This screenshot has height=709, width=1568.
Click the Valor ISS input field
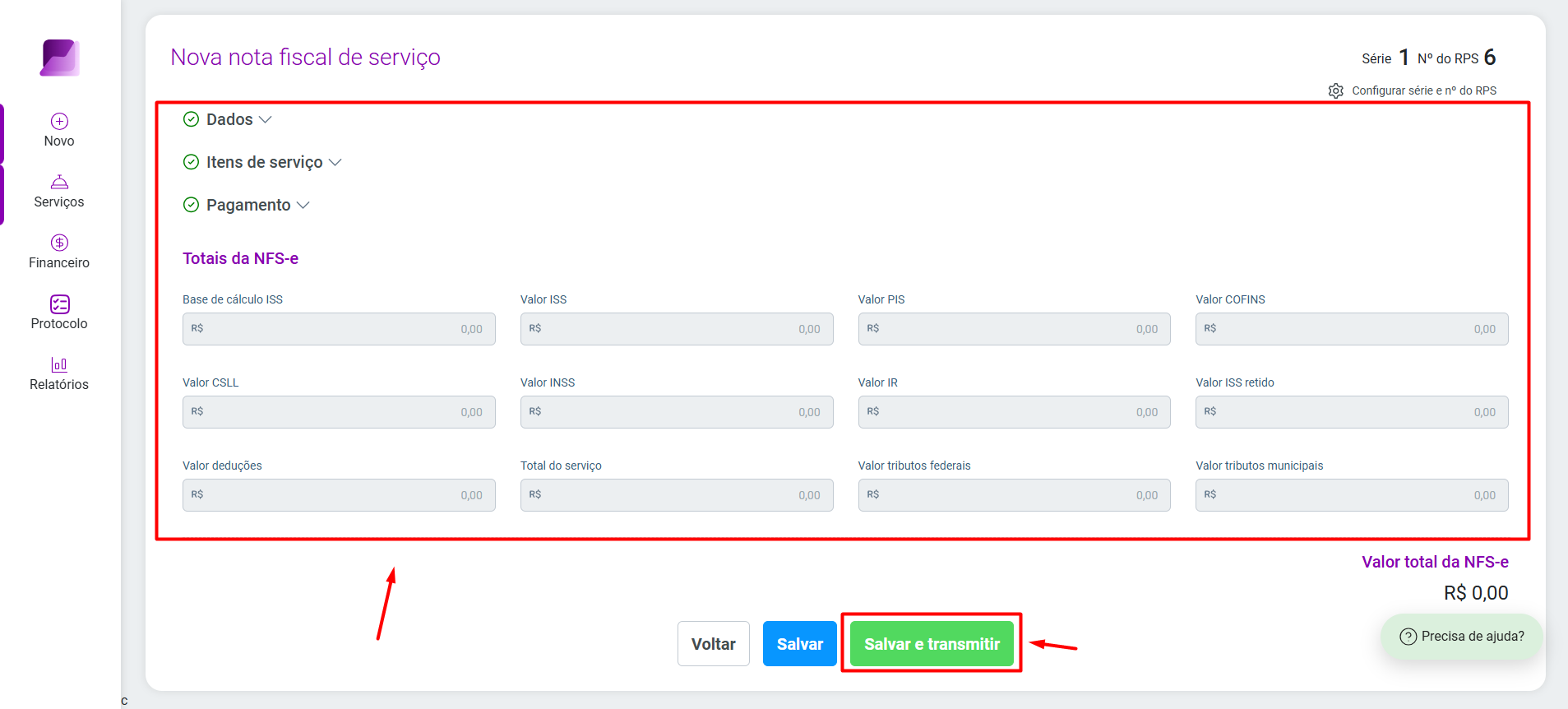pyautogui.click(x=677, y=329)
